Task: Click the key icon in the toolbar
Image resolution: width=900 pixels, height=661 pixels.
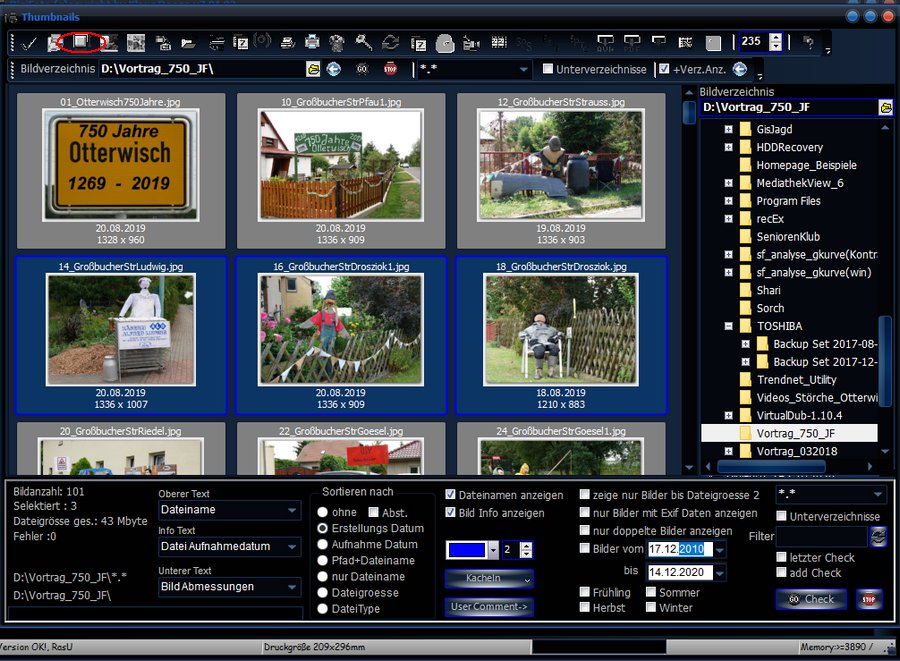Action: [x=364, y=43]
